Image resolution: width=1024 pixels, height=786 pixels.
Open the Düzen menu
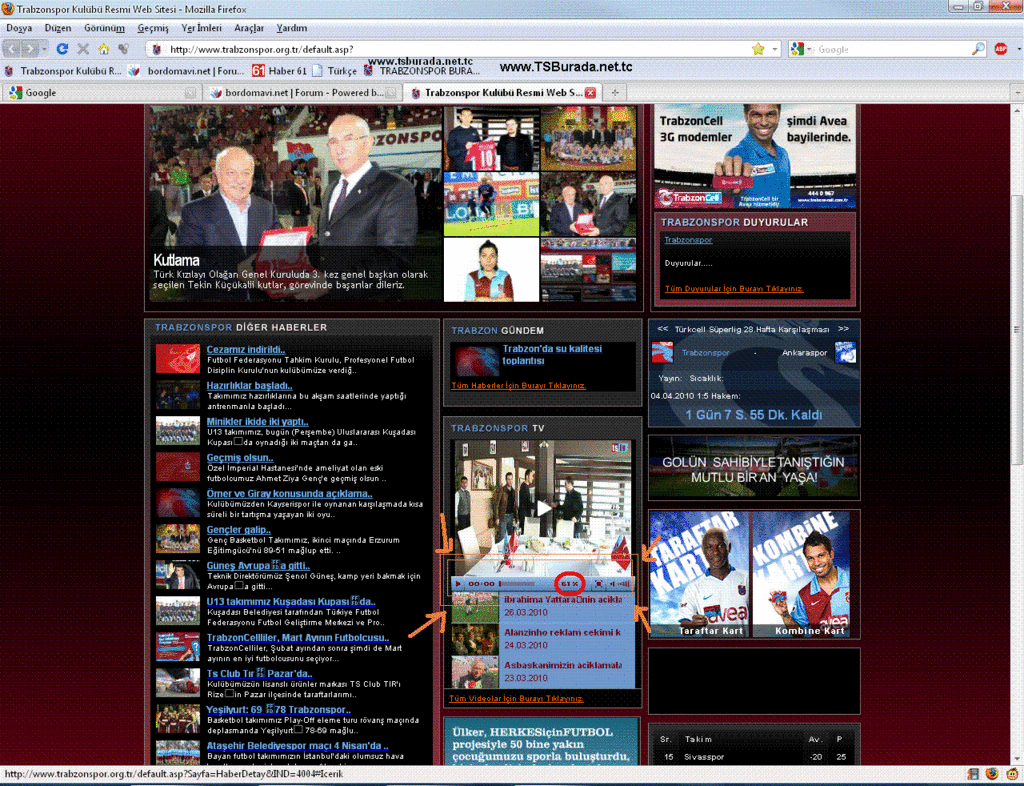(57, 28)
